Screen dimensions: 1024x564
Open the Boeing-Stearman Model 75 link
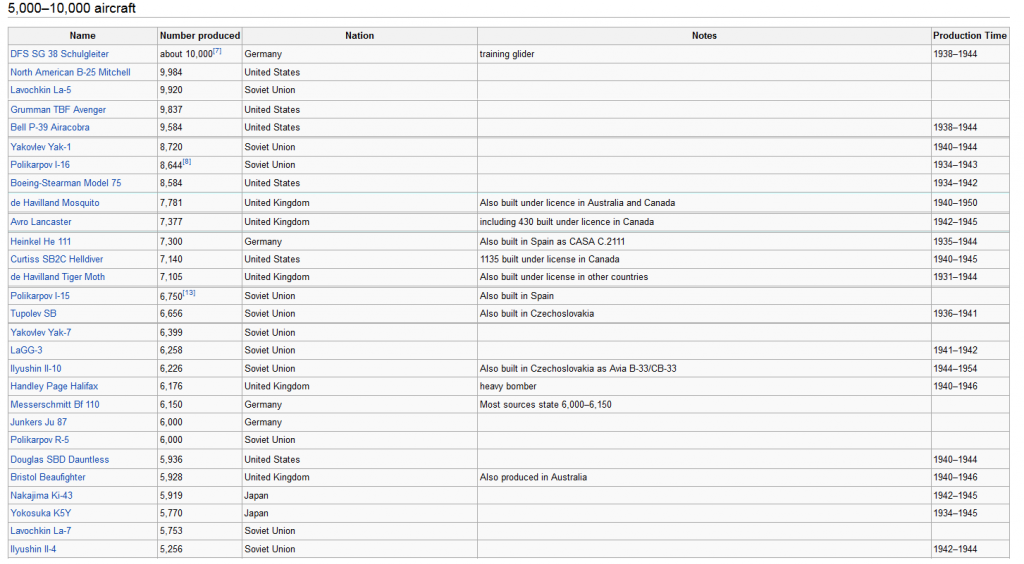66,183
